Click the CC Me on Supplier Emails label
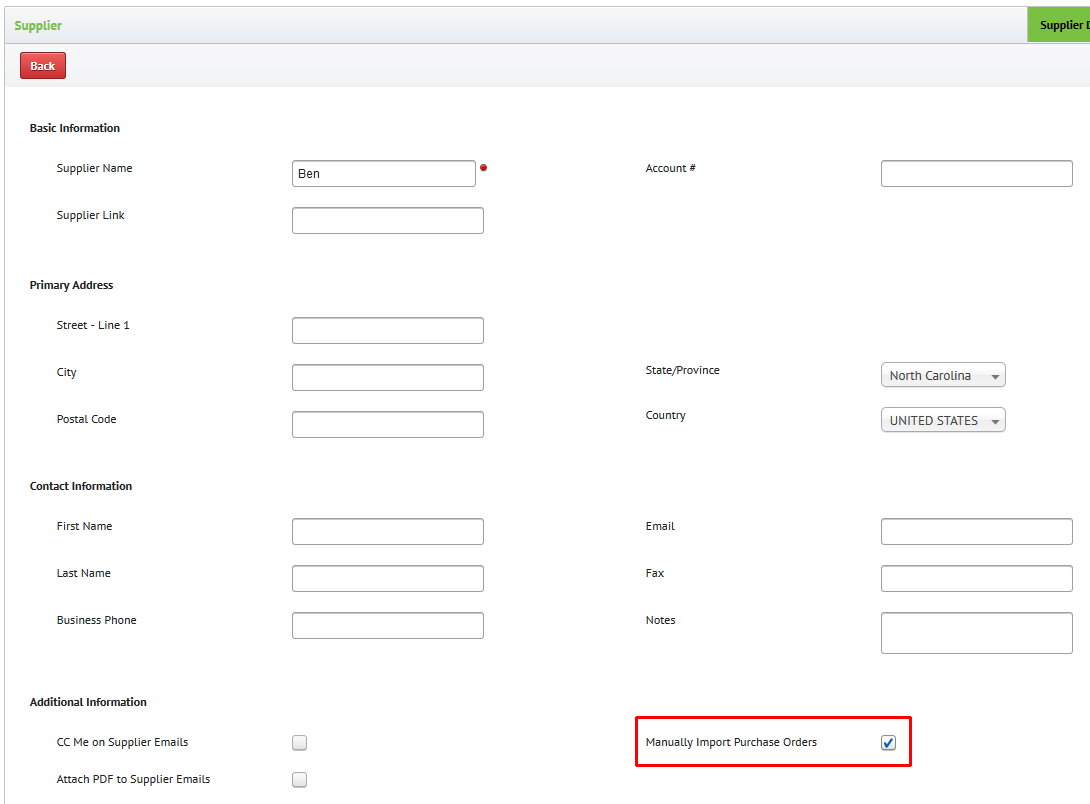Image resolution: width=1090 pixels, height=804 pixels. [122, 742]
